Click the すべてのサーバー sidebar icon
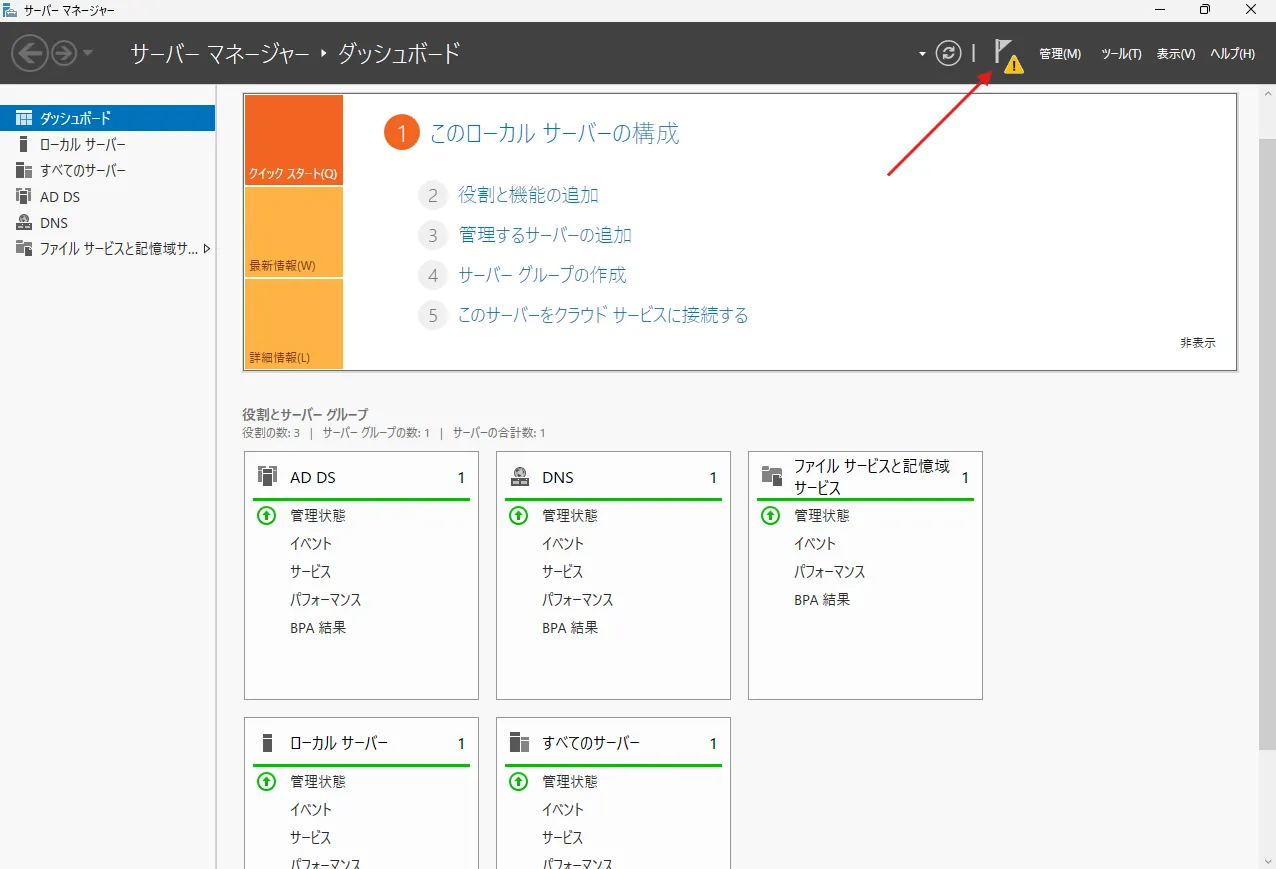The height and width of the screenshot is (869, 1276). 24,170
